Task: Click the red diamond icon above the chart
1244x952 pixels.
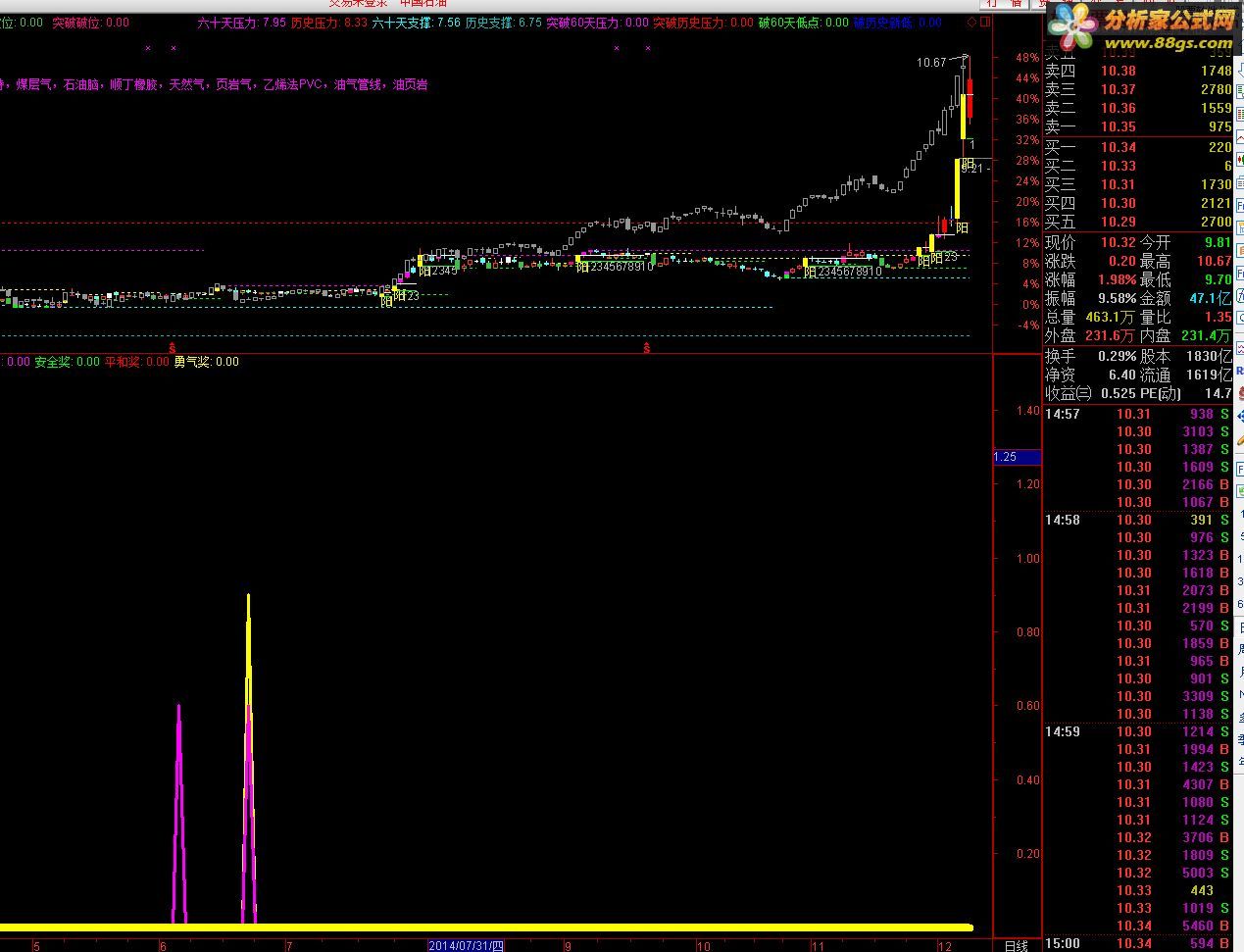Action: pyautogui.click(x=971, y=22)
